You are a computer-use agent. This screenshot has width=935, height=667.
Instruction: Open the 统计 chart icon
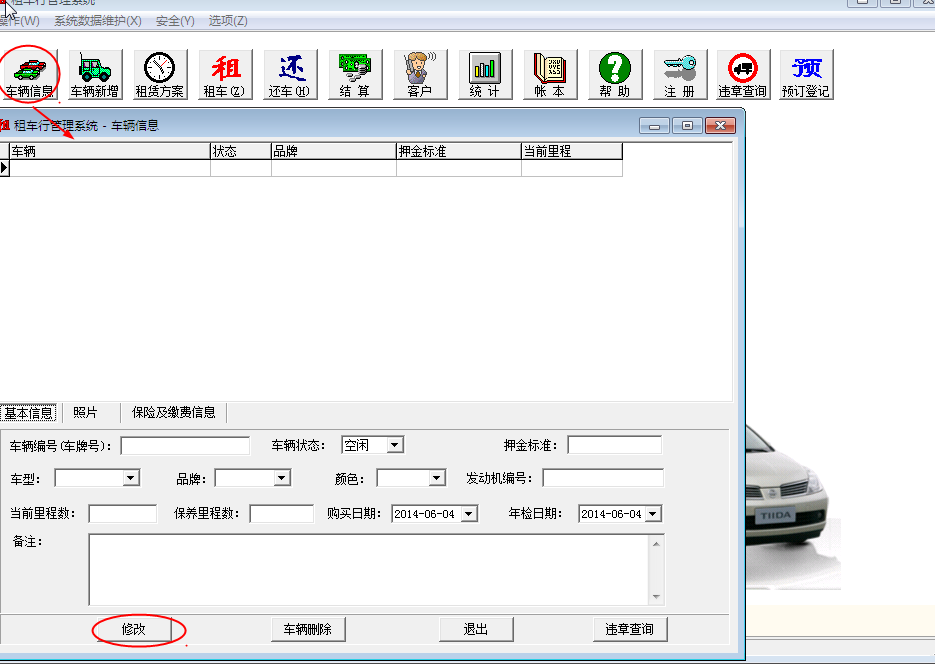pyautogui.click(x=485, y=75)
